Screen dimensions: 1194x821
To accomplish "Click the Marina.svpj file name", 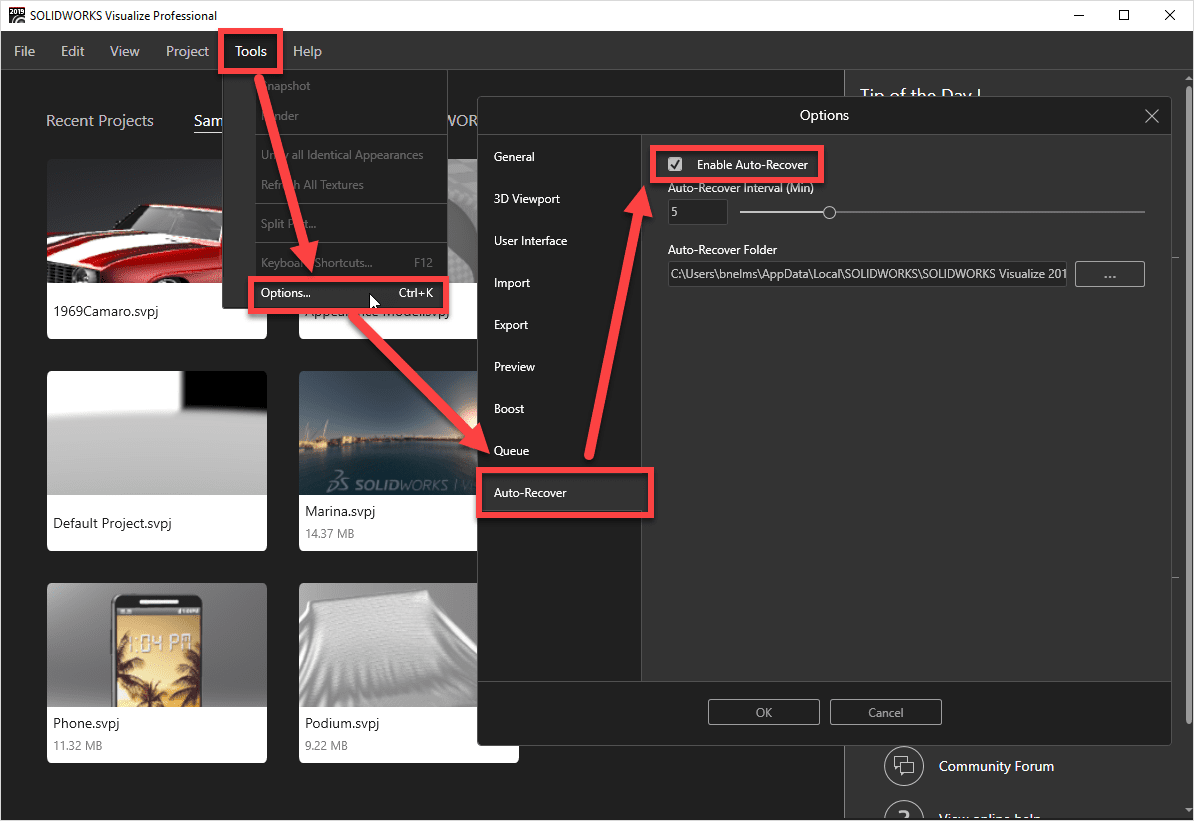I will pyautogui.click(x=340, y=511).
